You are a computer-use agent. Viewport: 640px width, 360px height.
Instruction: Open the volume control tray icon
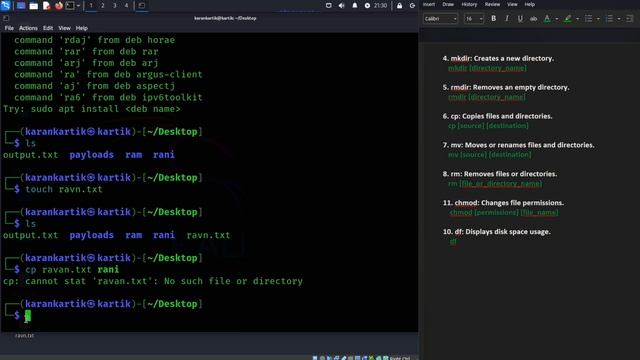tap(342, 6)
